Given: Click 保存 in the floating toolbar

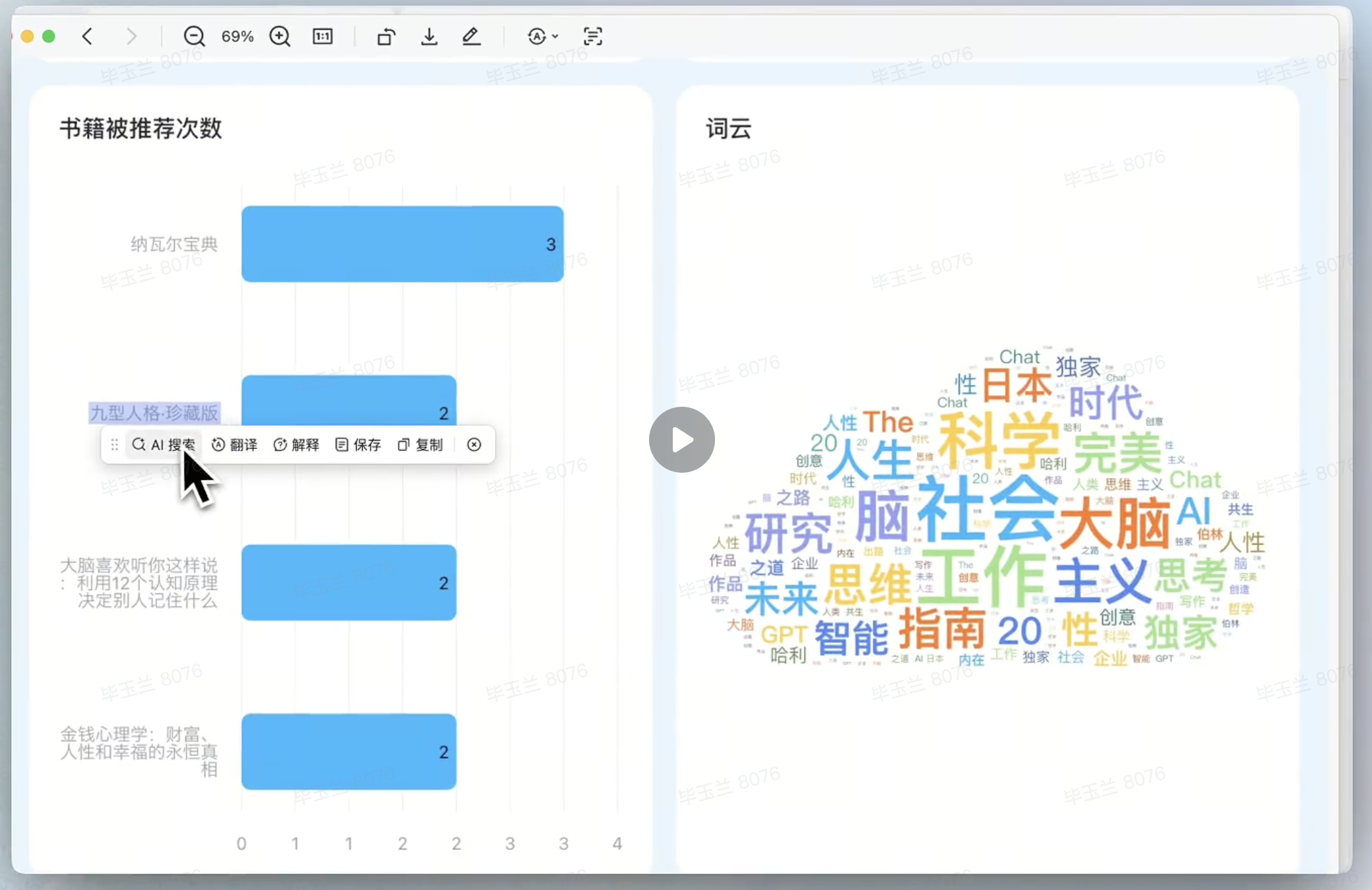Looking at the screenshot, I should coord(358,445).
